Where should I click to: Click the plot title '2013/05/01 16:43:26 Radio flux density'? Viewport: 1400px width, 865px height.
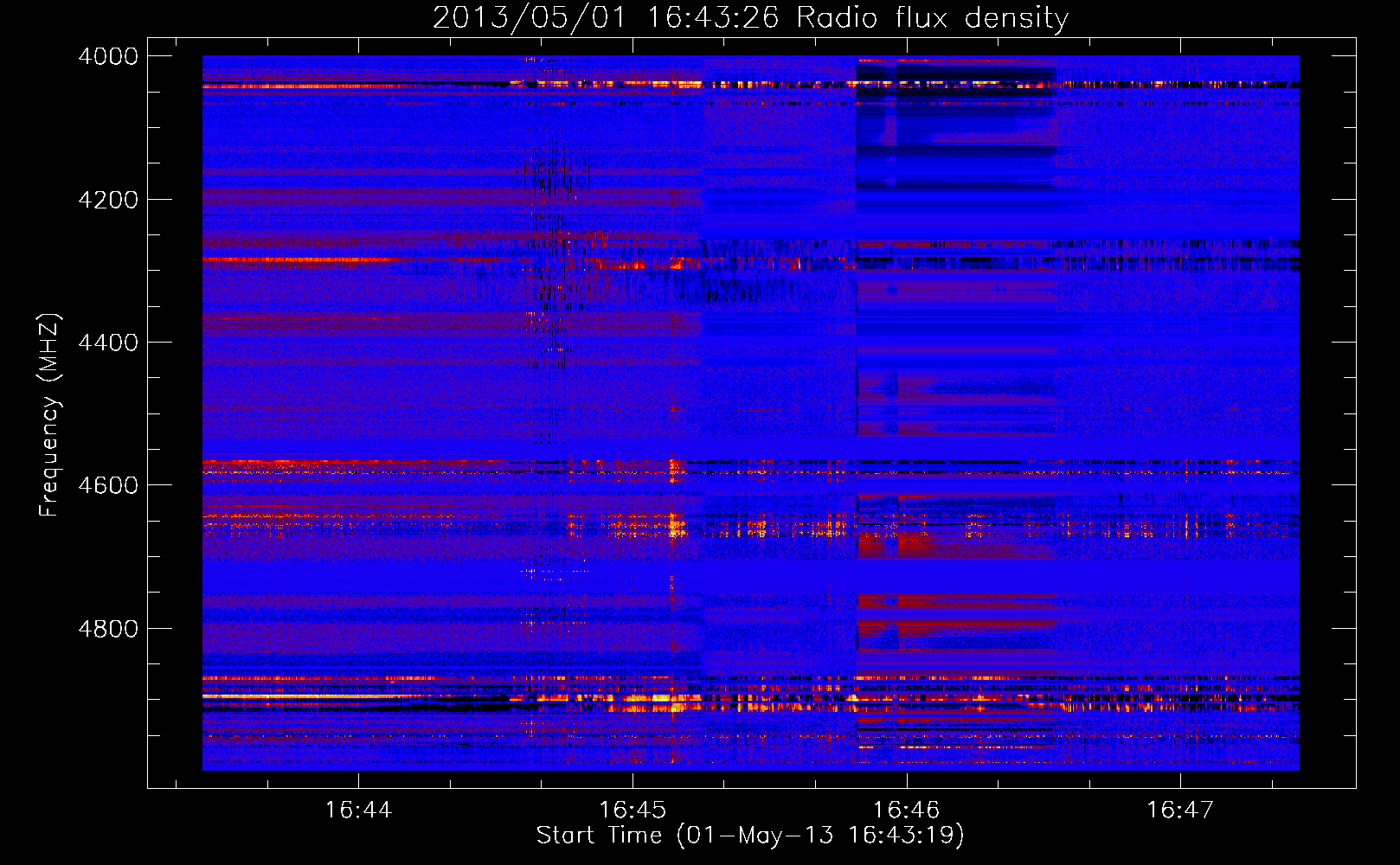click(750, 17)
